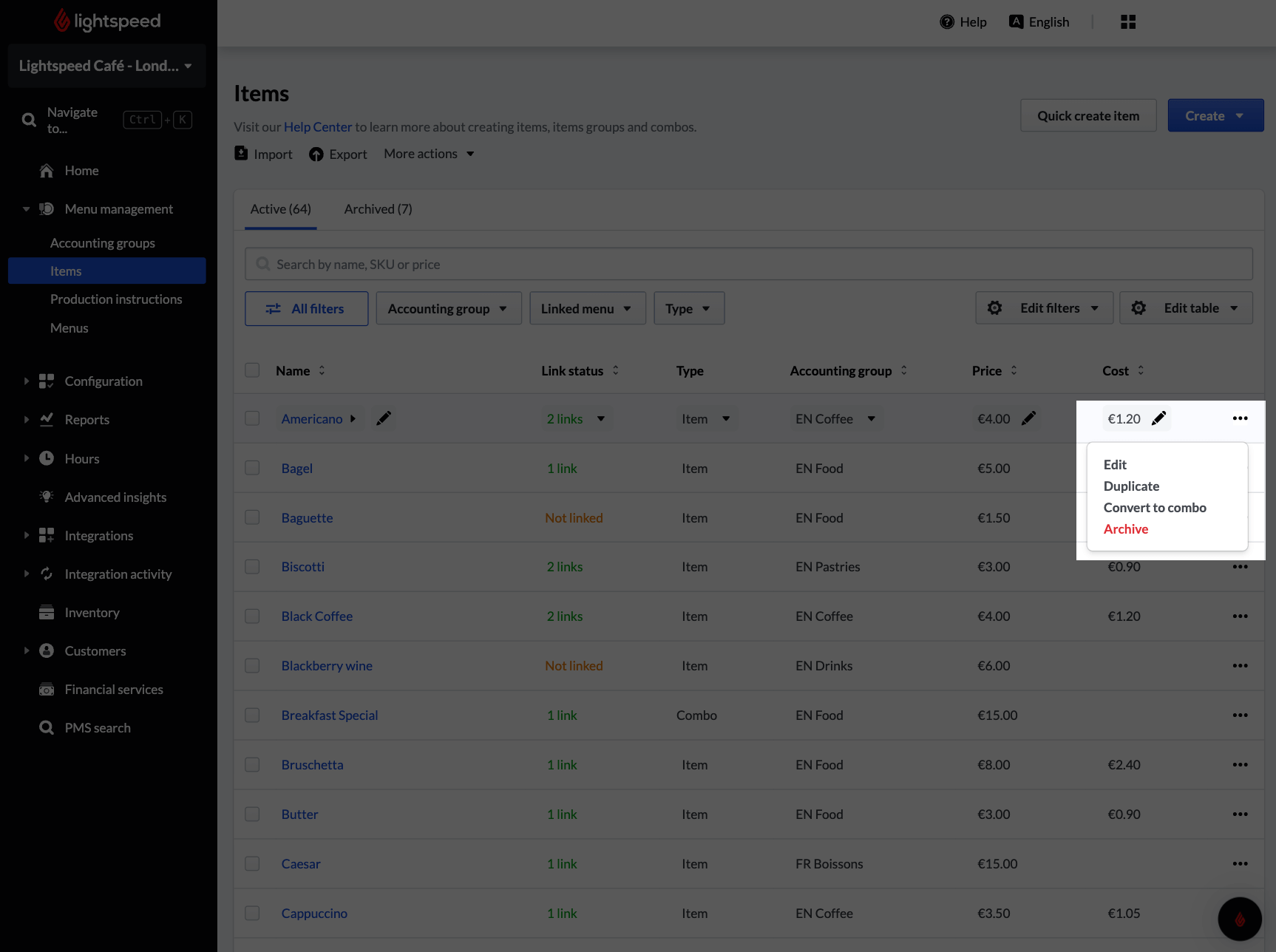Open the Create dropdown button
1276x952 pixels.
(1215, 115)
